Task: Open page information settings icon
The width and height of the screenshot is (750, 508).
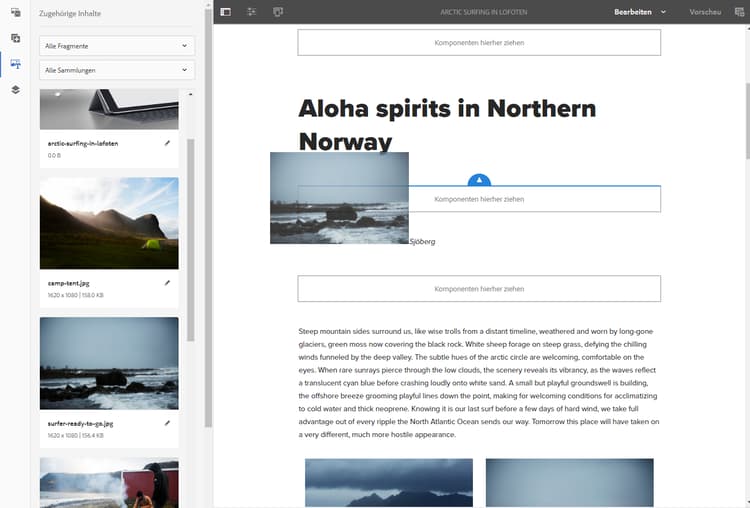Action: (x=252, y=12)
